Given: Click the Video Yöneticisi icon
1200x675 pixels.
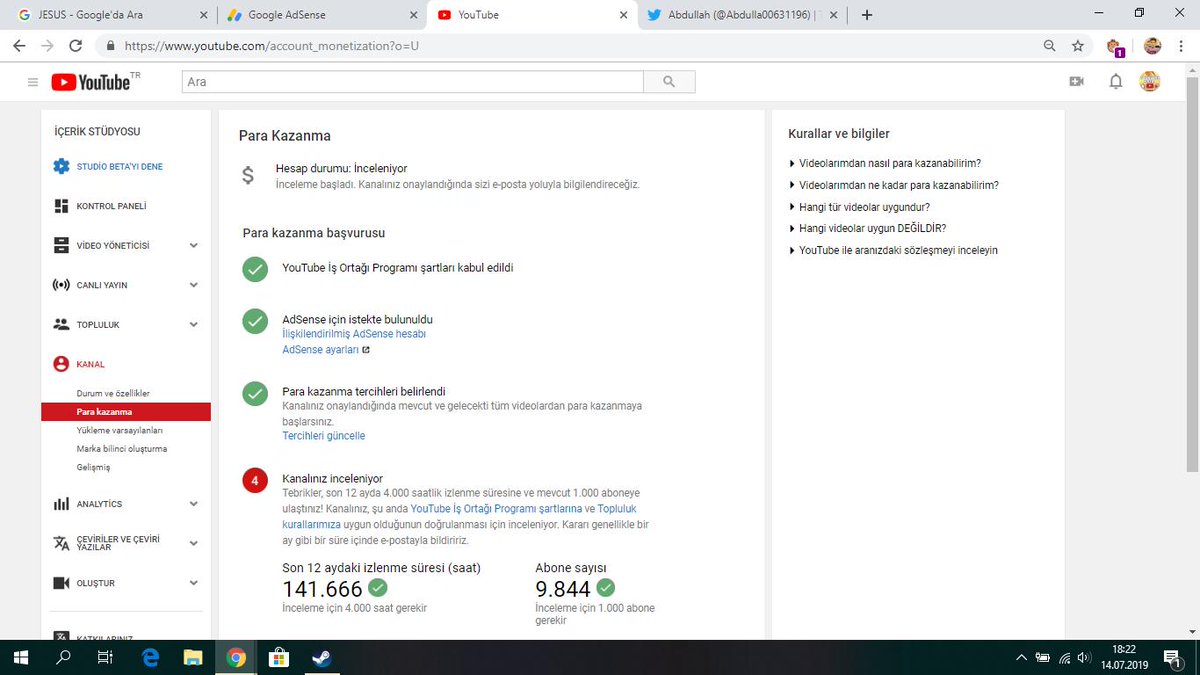Looking at the screenshot, I should coord(61,245).
